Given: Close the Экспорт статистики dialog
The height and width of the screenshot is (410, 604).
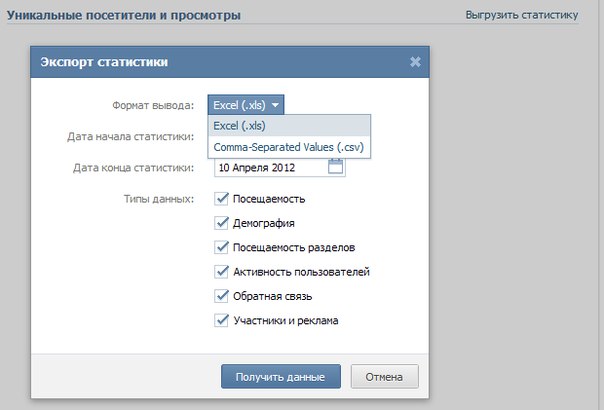Looking at the screenshot, I should pyautogui.click(x=415, y=62).
